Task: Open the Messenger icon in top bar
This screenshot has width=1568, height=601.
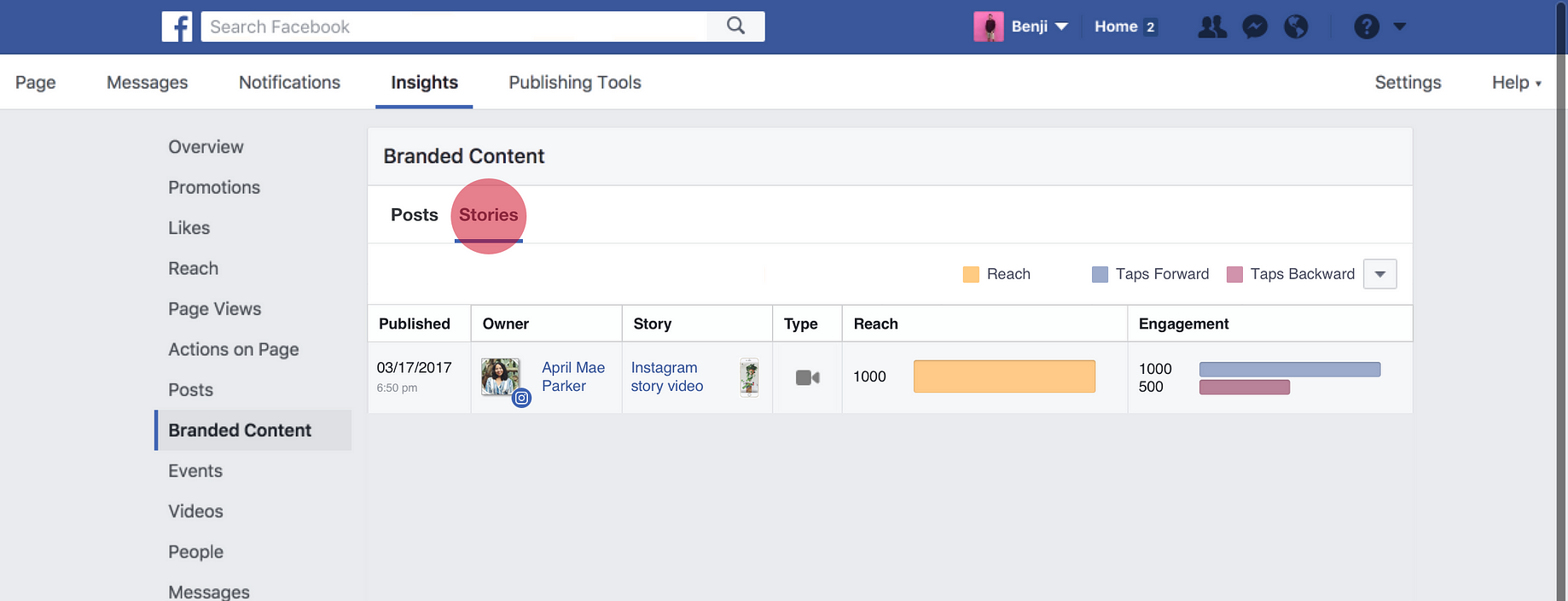Action: coord(1254,26)
